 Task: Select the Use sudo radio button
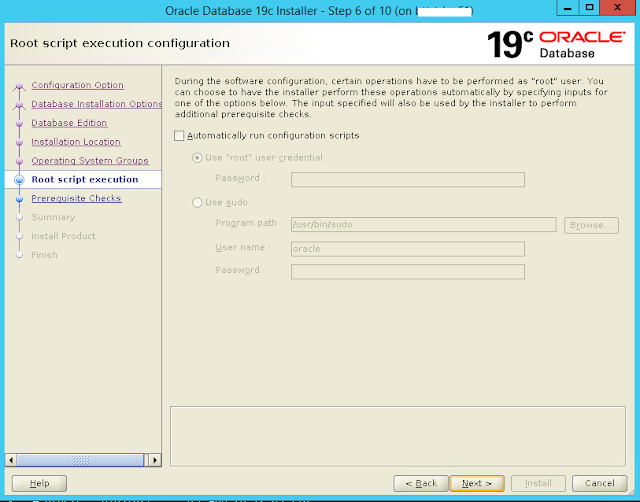pyautogui.click(x=197, y=202)
